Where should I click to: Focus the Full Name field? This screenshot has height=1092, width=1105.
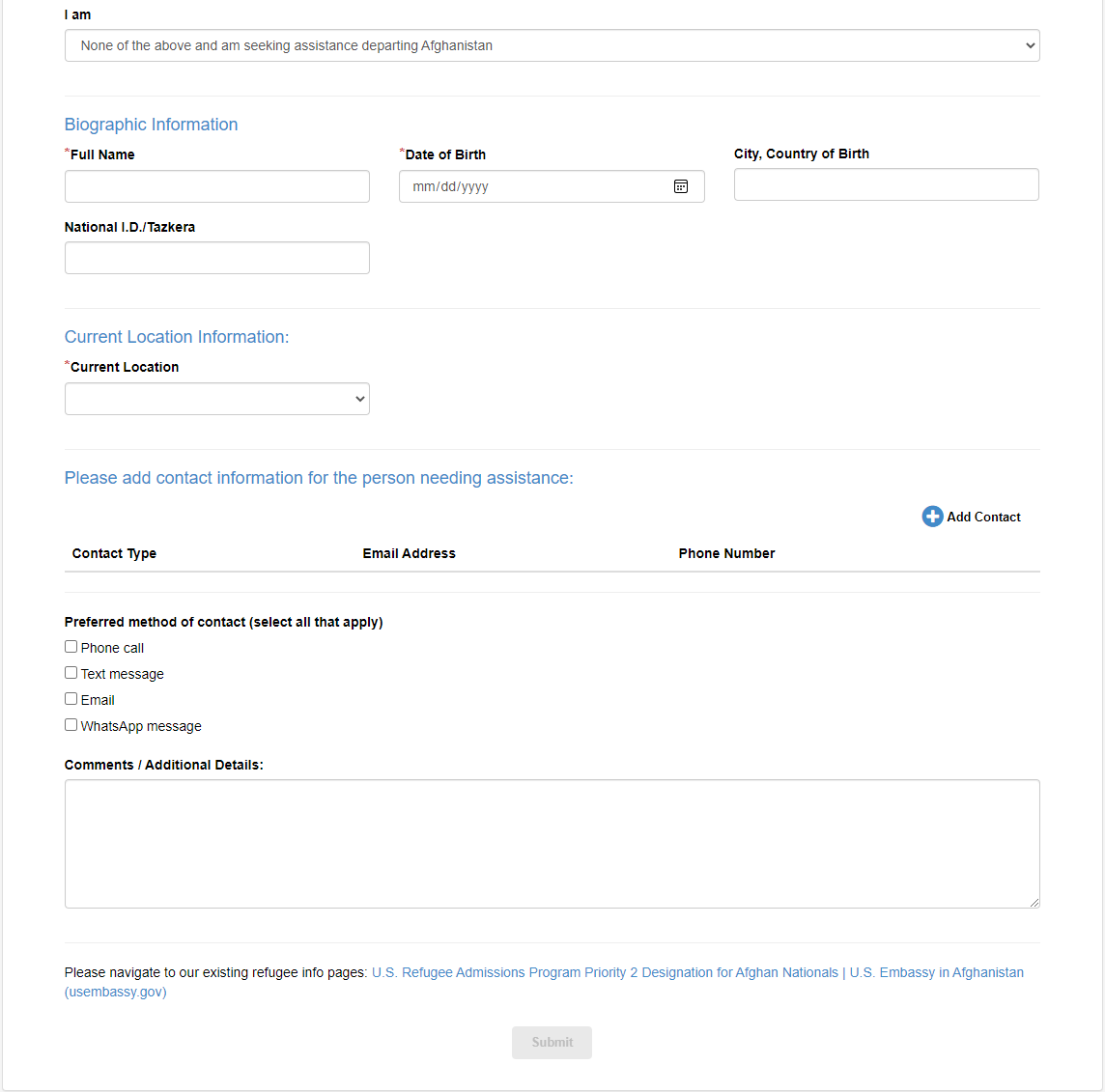tap(216, 186)
